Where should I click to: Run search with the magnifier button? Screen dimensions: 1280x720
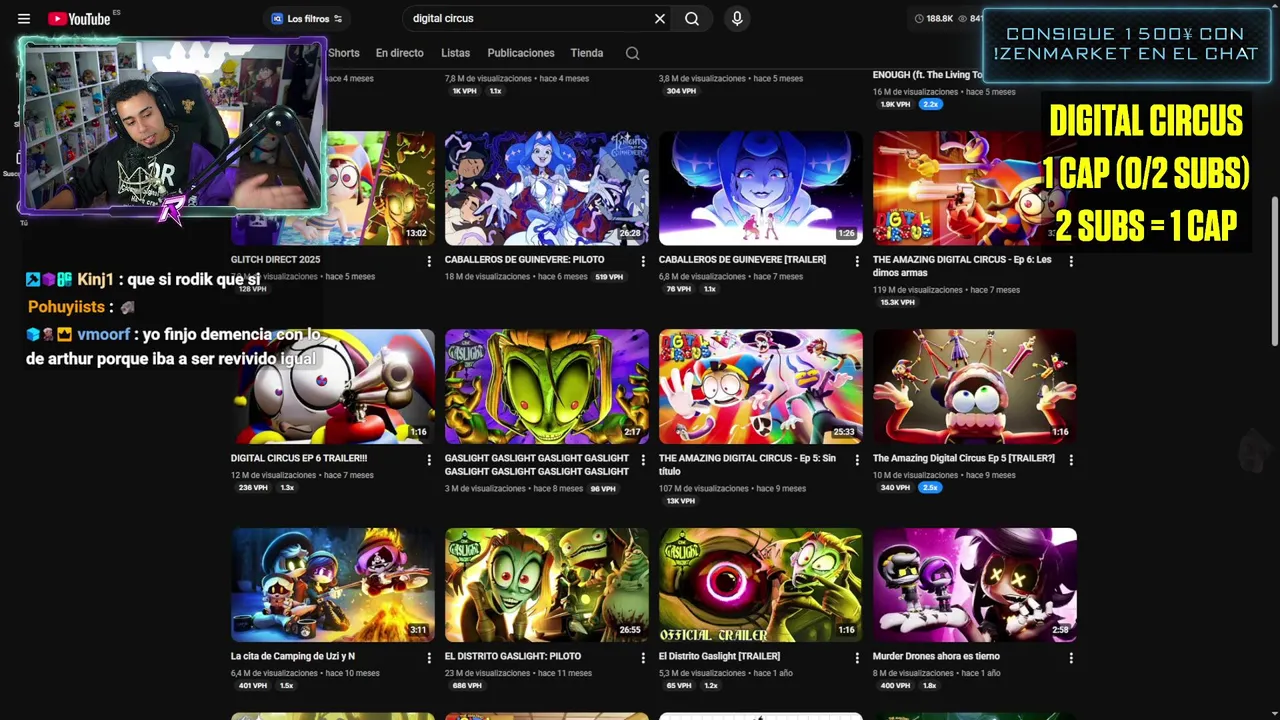692,18
